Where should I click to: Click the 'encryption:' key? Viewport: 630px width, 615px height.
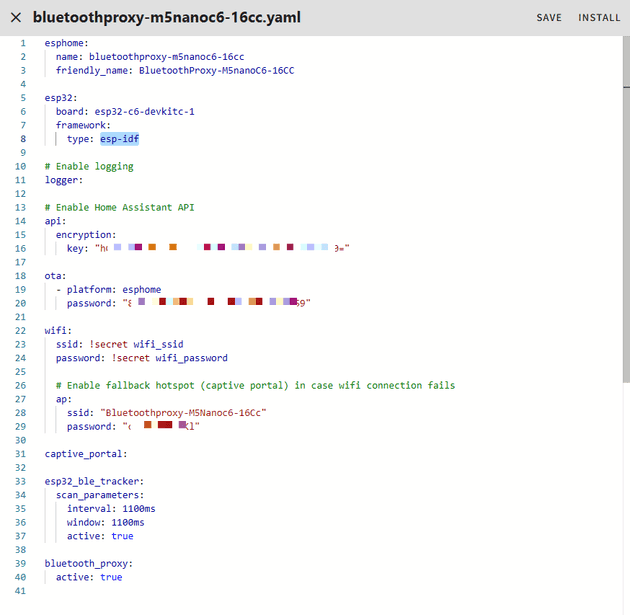pos(86,235)
